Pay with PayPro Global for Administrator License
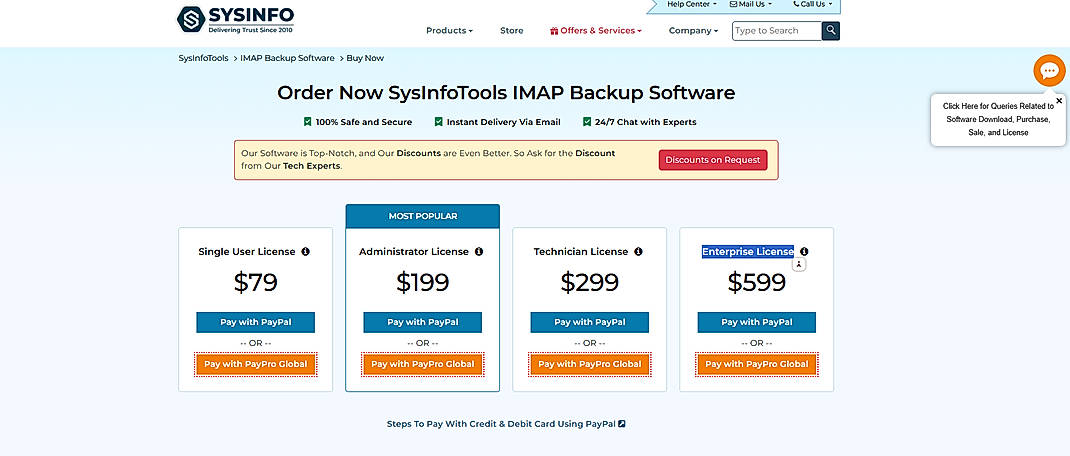Screen dimensions: 1070x456 click(422, 364)
